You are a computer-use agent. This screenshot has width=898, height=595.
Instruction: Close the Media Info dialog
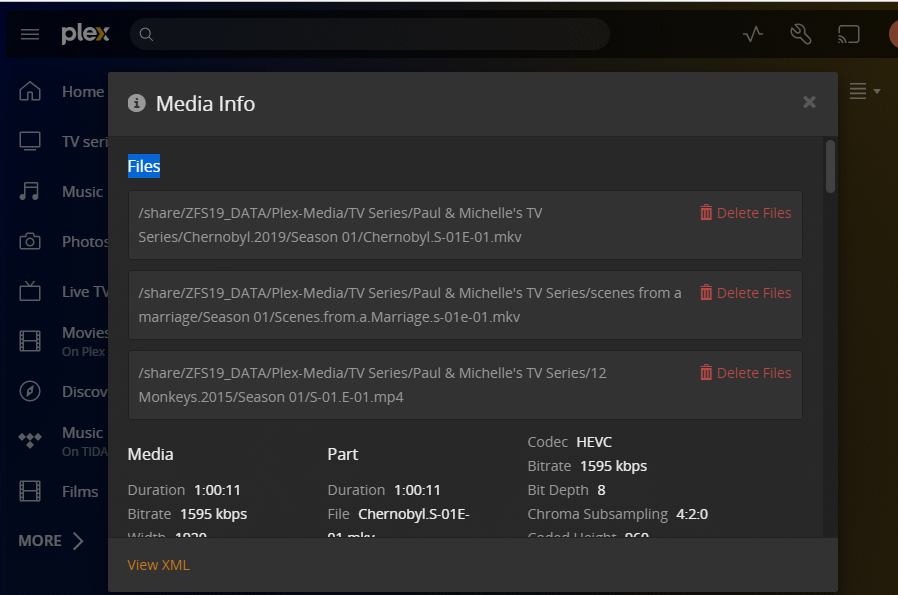pos(809,102)
